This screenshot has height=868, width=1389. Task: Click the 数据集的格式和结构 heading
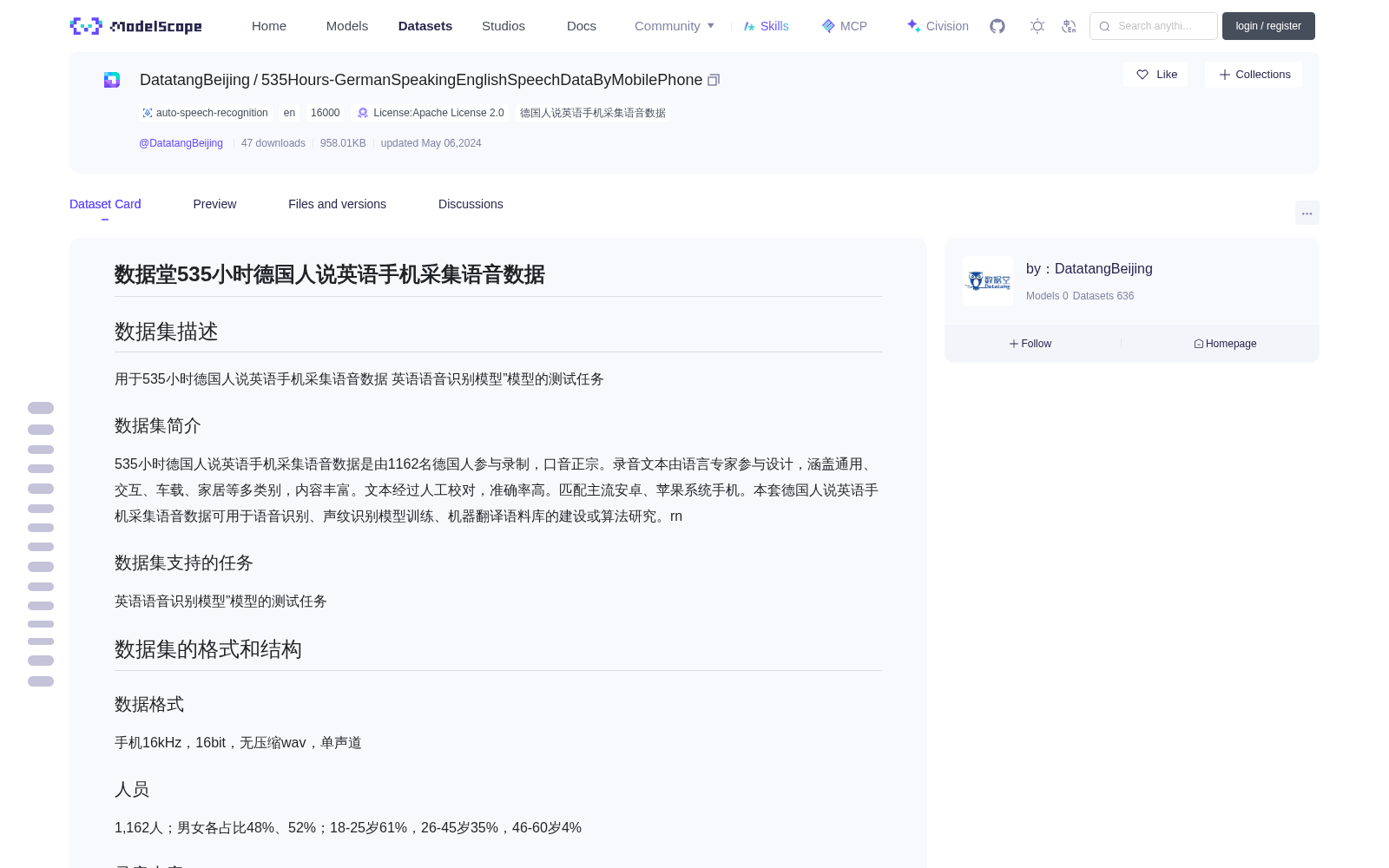coord(208,649)
